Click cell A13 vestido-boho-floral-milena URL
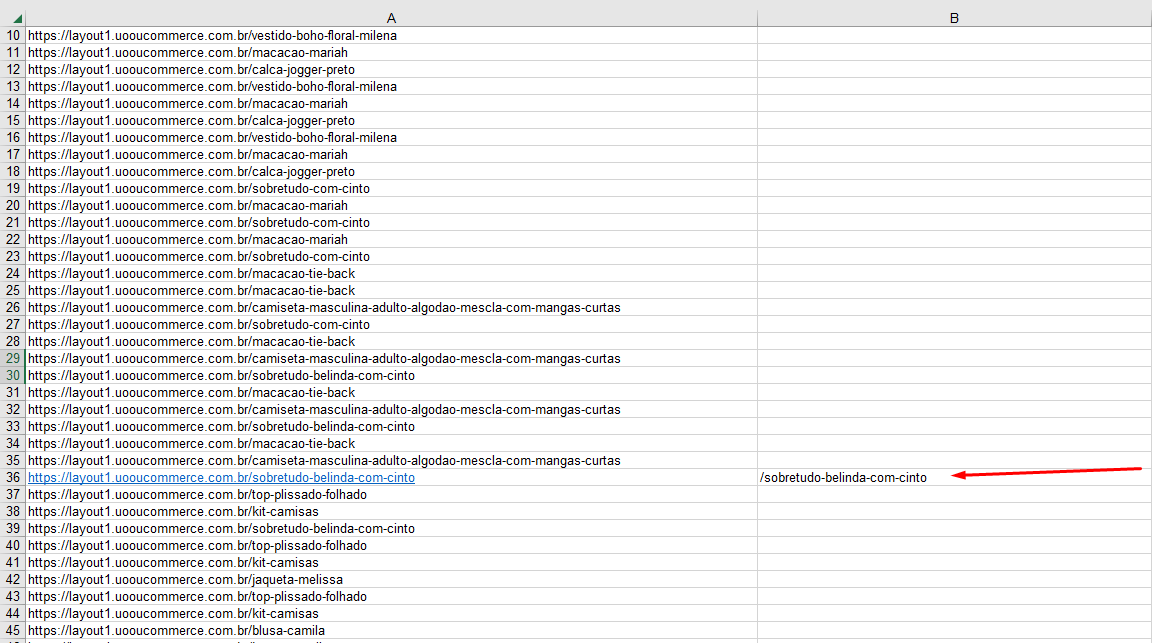 [391, 87]
